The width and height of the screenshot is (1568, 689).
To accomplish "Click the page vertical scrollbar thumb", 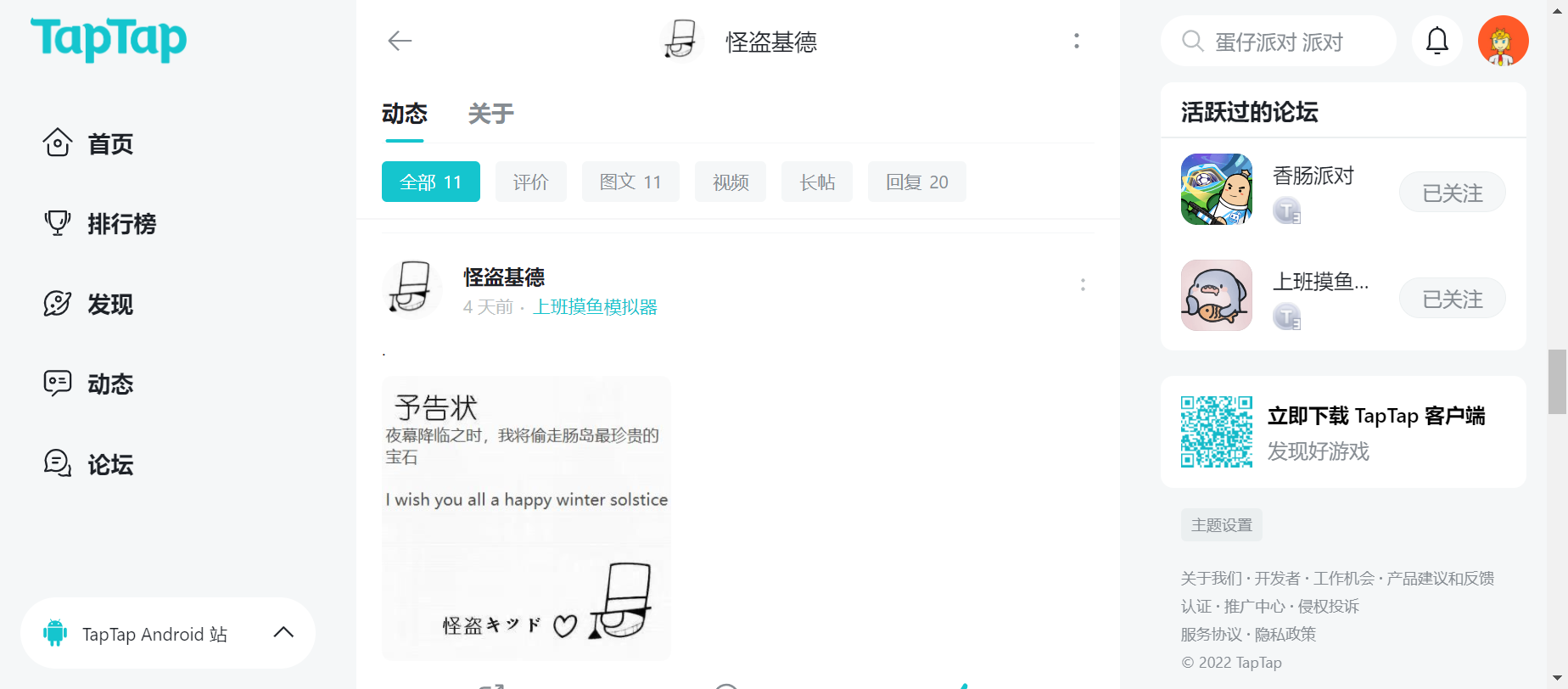I will click(x=1557, y=381).
